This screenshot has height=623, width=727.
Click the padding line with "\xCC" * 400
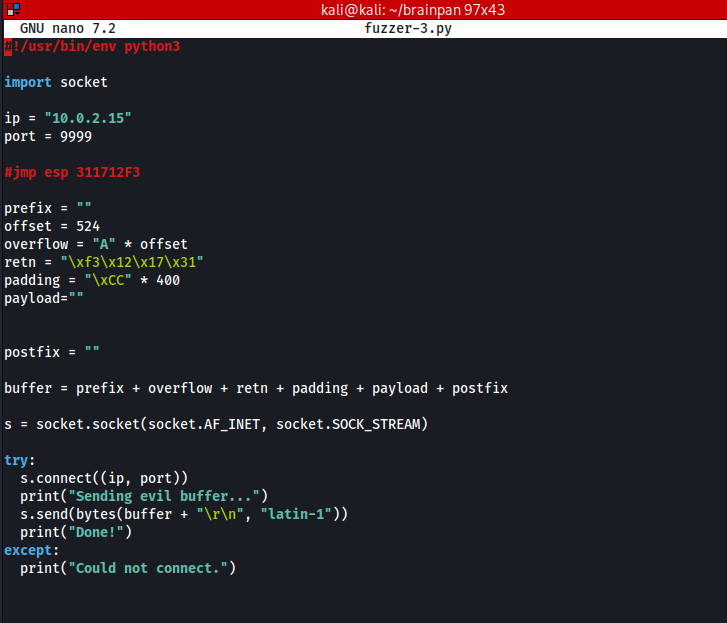pyautogui.click(x=92, y=280)
